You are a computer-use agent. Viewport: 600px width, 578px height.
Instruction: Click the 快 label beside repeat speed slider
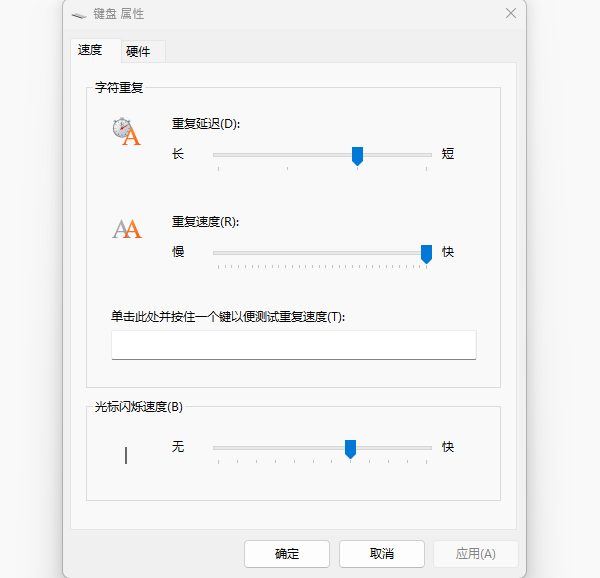click(x=448, y=252)
